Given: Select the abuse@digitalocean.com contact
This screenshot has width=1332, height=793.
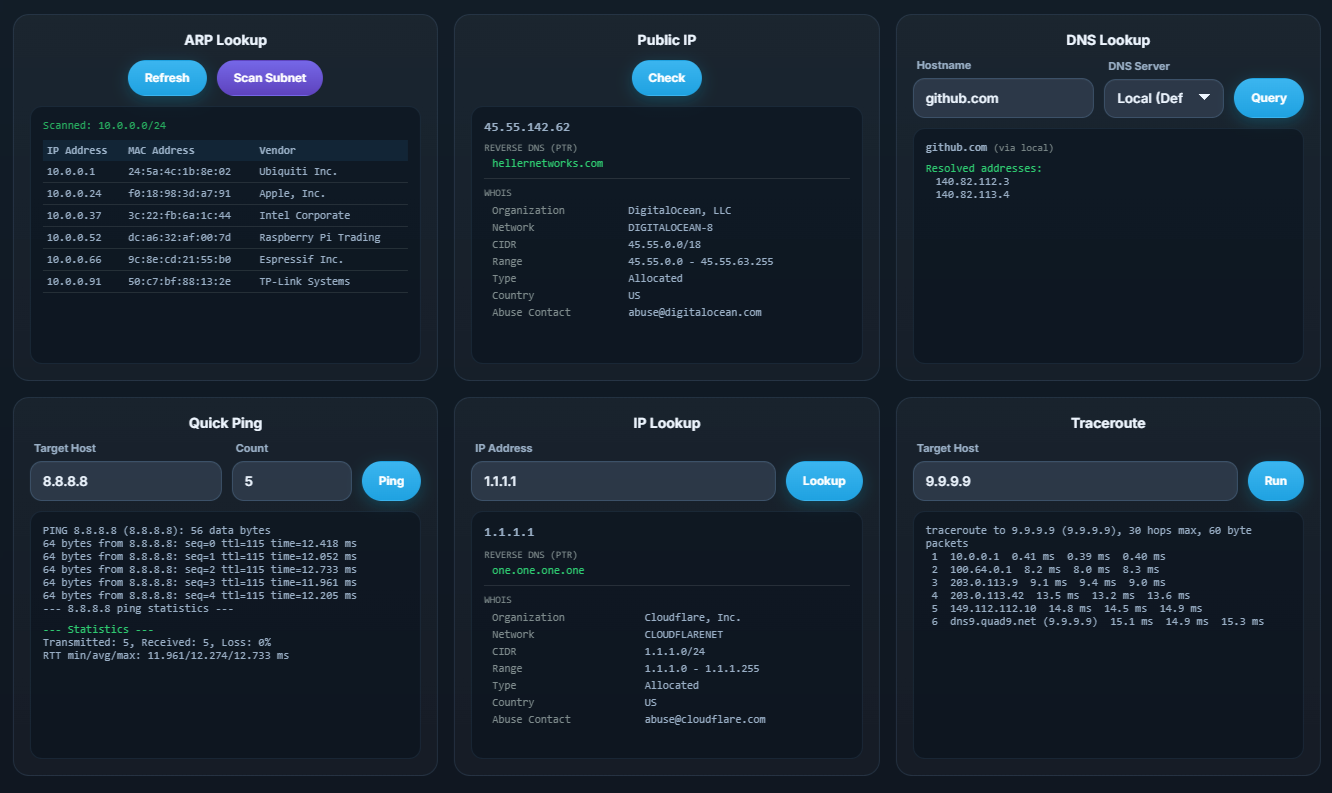Looking at the screenshot, I should click(x=695, y=313).
